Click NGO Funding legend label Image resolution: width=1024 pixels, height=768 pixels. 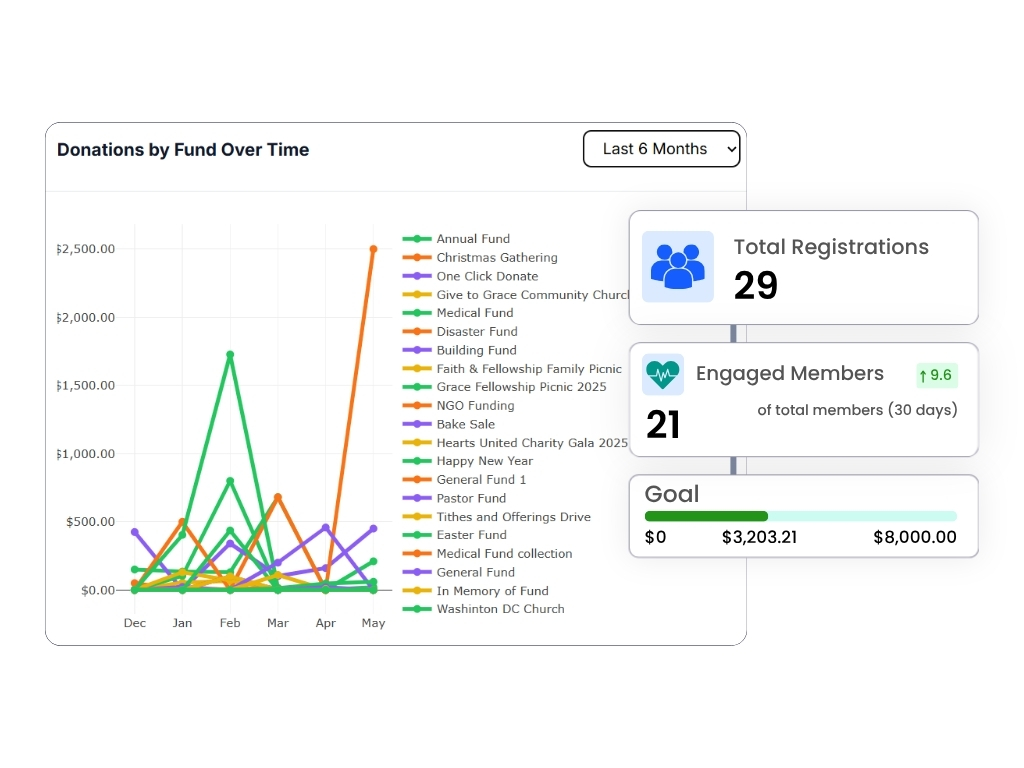coord(475,406)
